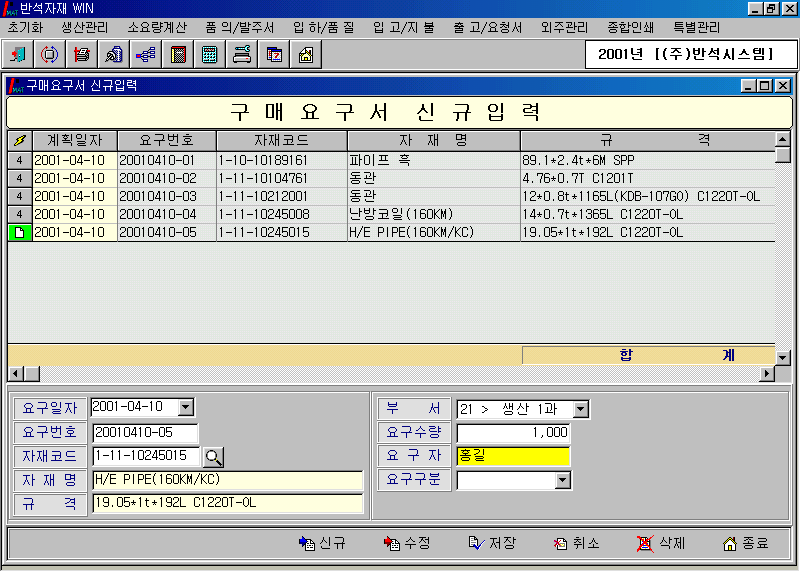Click the 요구수량 quantity input field
Screen dimensions: 800x572
pos(513,433)
